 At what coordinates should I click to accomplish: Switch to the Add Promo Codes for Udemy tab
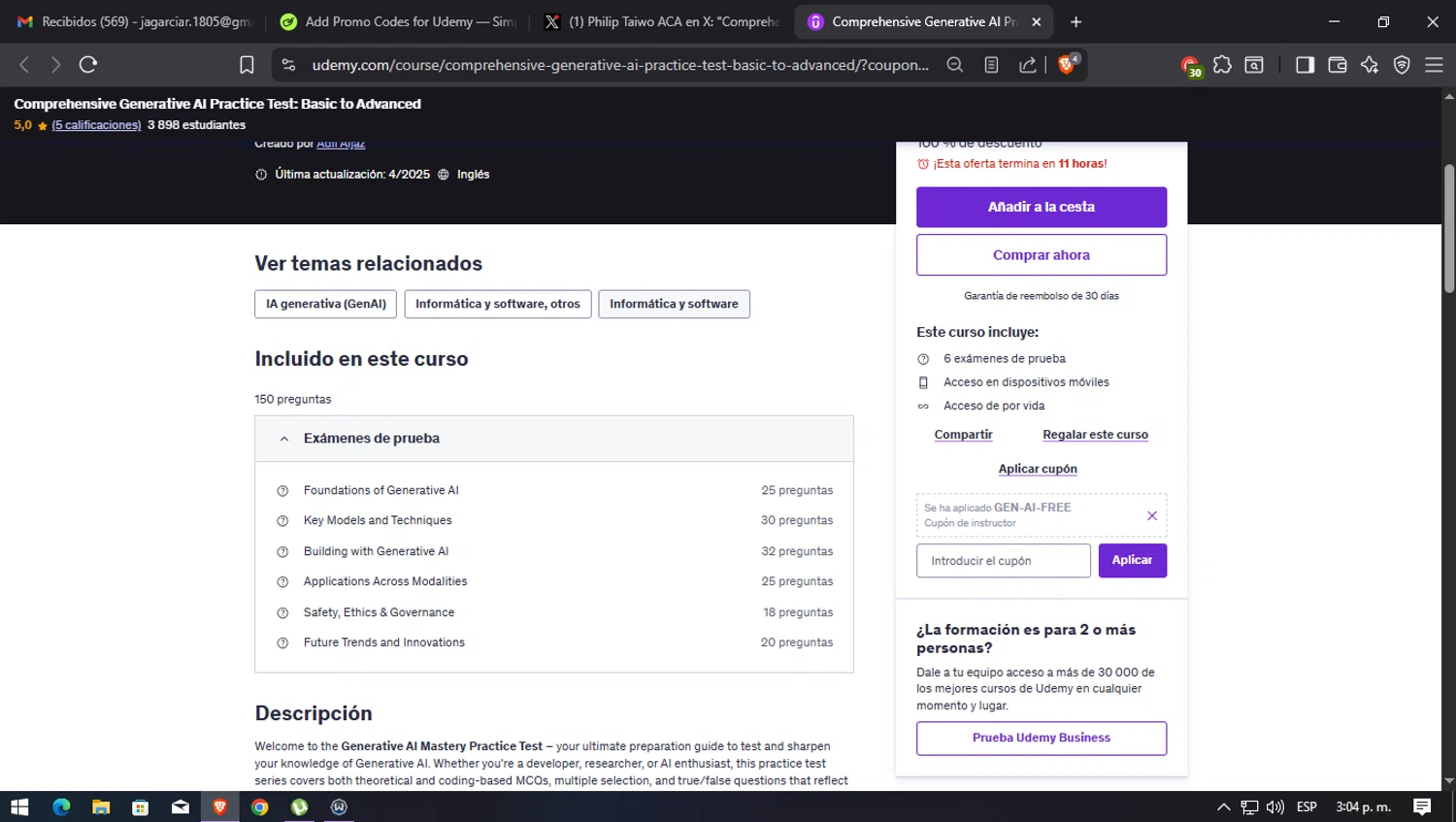[x=397, y=21]
